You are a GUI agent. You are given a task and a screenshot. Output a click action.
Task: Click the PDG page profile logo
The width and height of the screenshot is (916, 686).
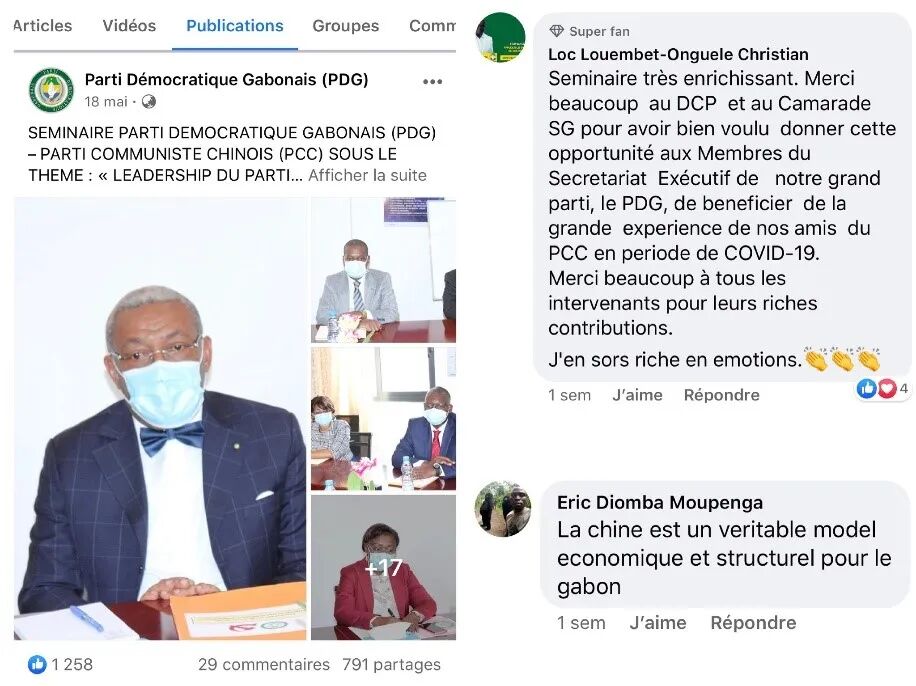[x=51, y=90]
